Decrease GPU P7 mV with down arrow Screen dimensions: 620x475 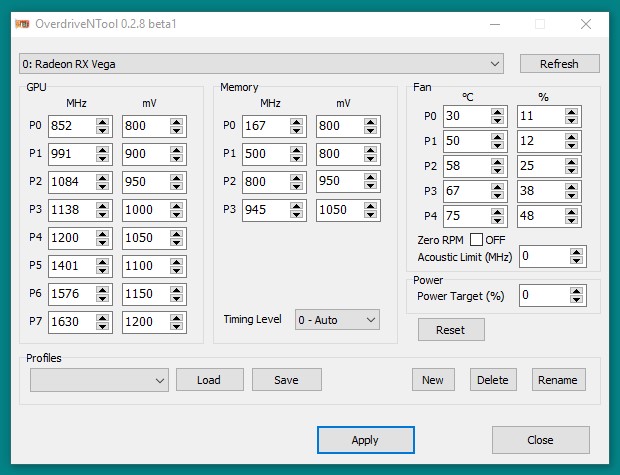pos(176,327)
